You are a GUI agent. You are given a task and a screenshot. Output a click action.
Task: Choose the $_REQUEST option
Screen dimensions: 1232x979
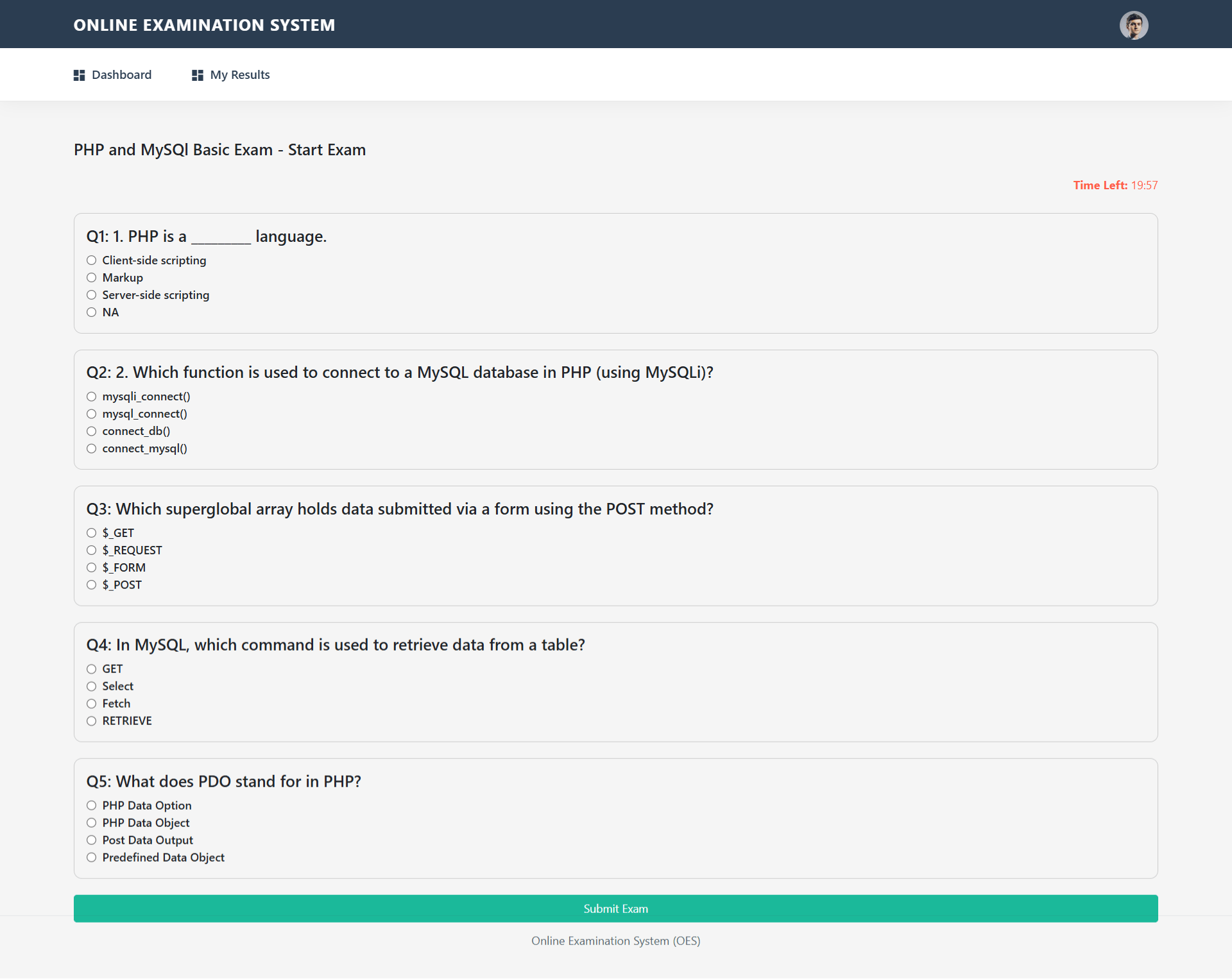pos(92,550)
